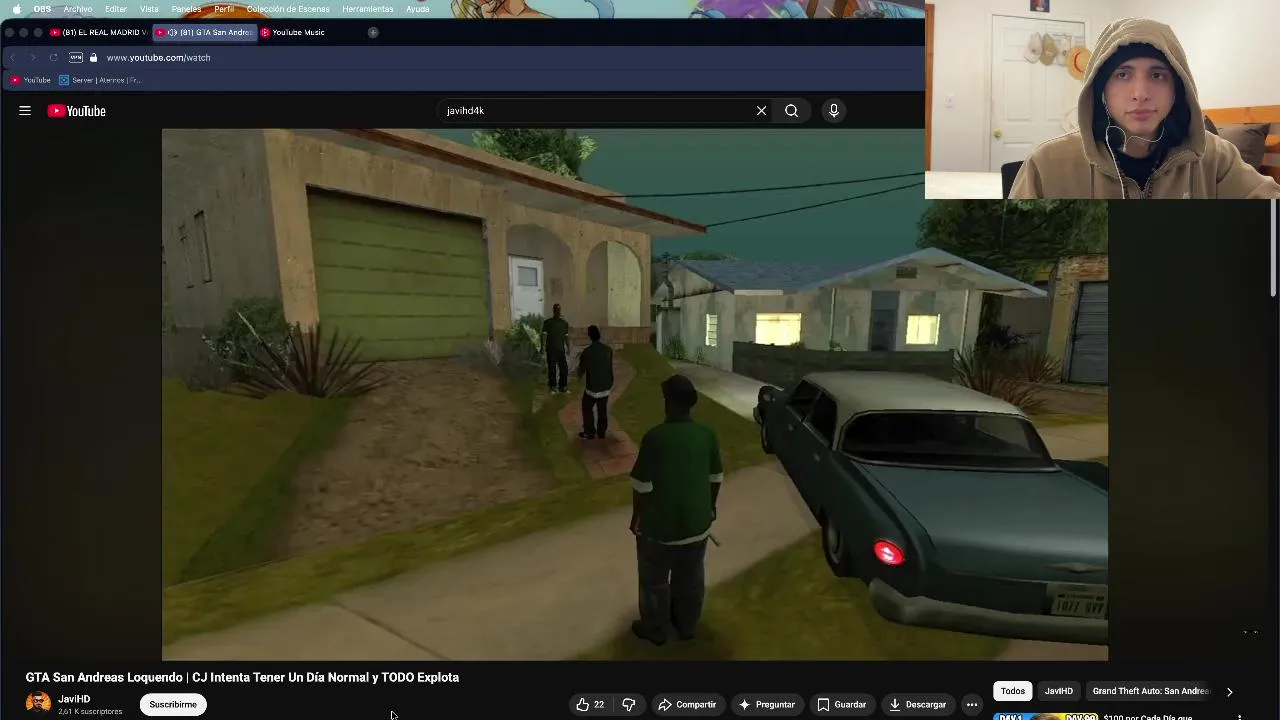Click the VPN badge in address bar

click(x=76, y=58)
